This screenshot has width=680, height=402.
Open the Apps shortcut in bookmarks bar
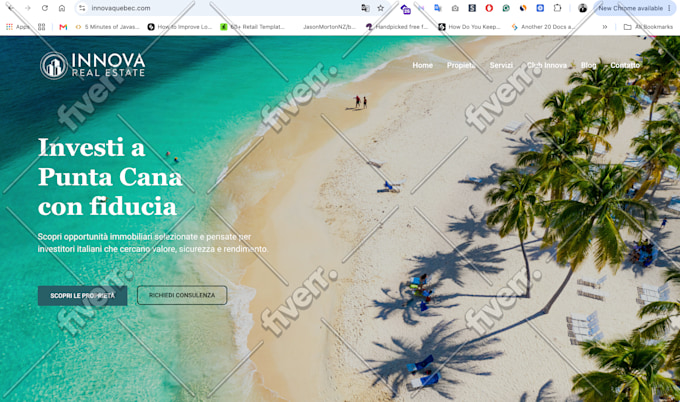tap(18, 27)
